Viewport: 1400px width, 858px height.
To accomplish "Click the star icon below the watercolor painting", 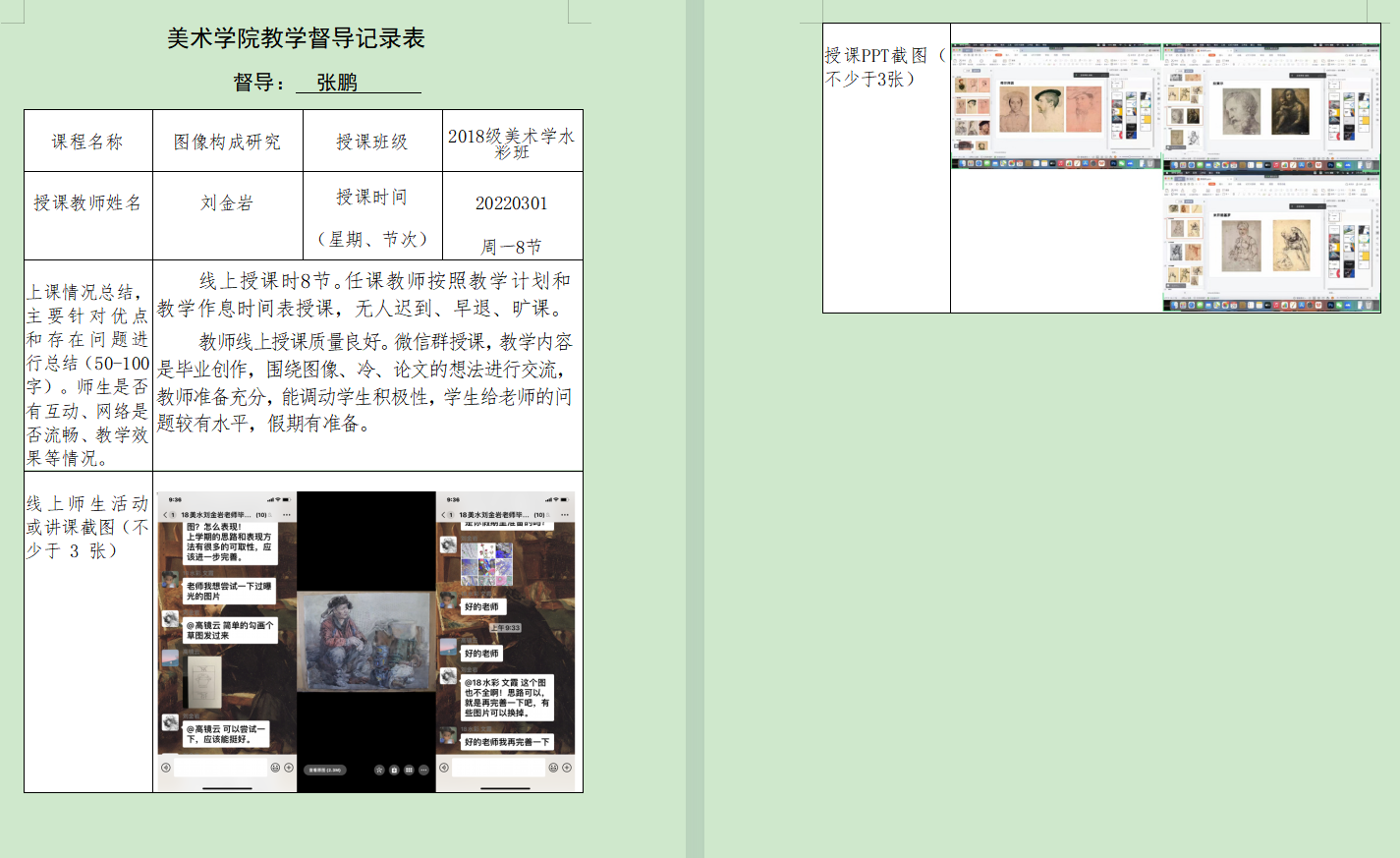I will pyautogui.click(x=379, y=770).
